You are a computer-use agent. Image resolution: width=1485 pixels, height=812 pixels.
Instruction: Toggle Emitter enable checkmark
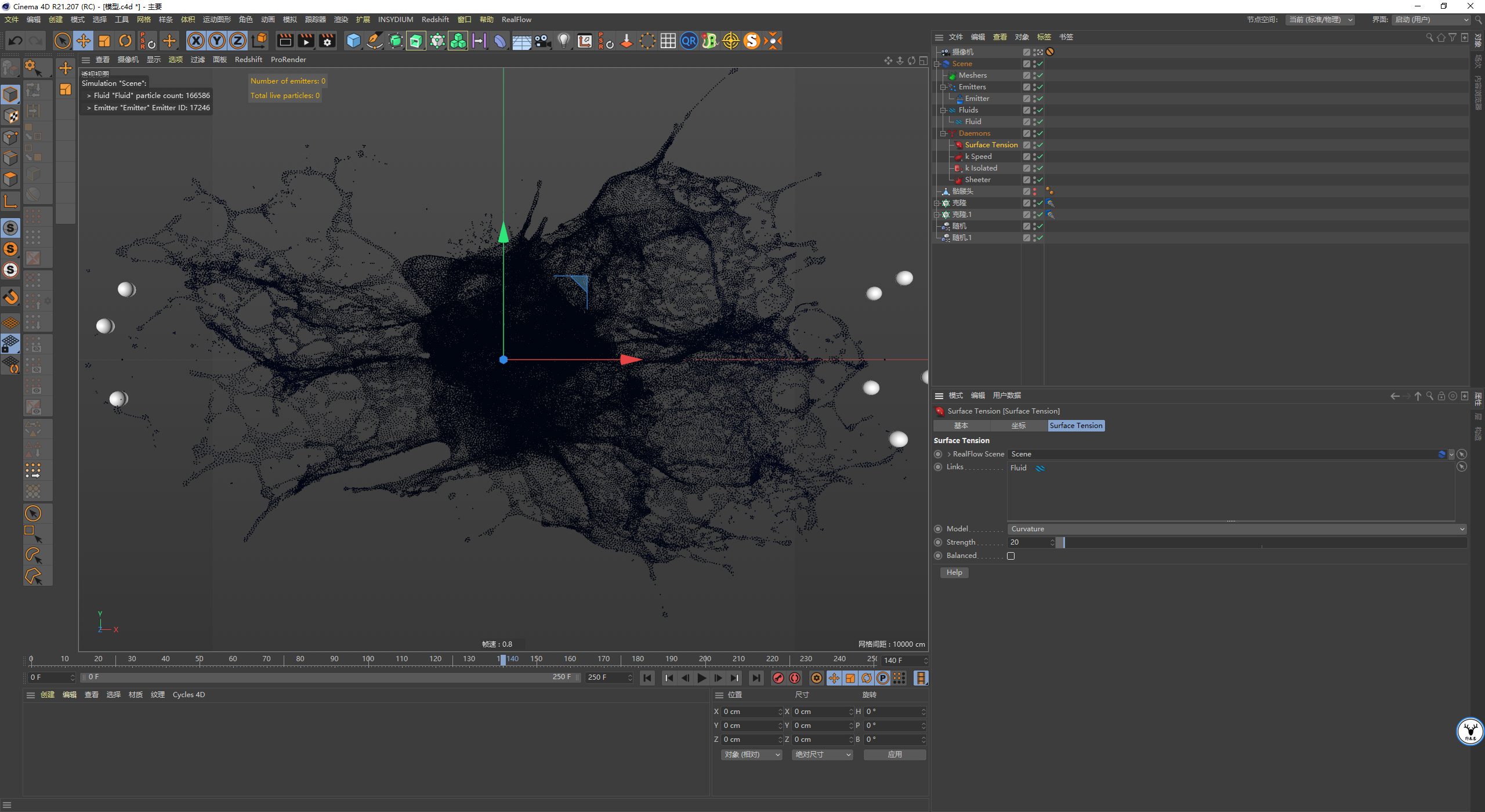pyautogui.click(x=1040, y=99)
